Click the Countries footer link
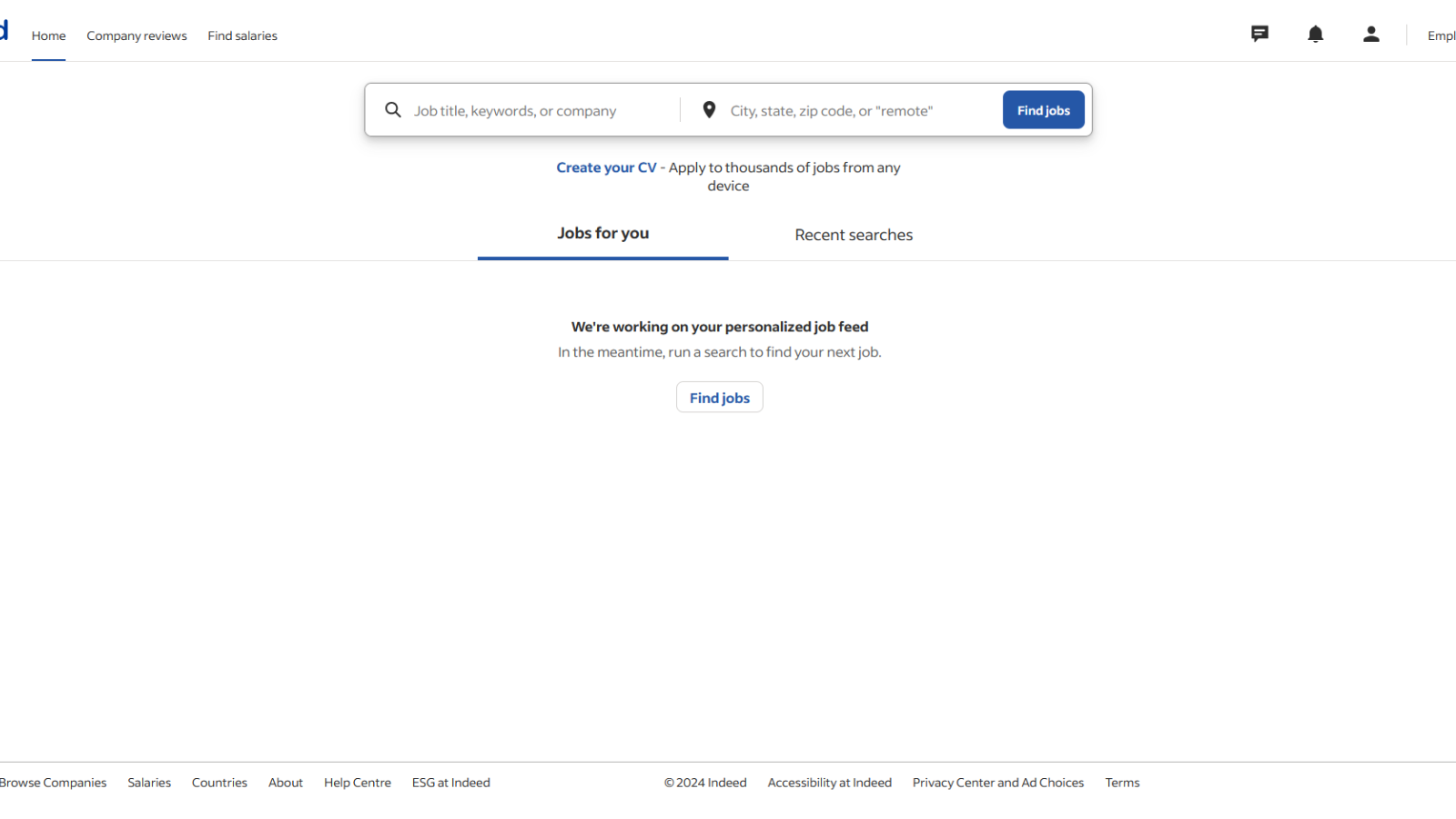 pyautogui.click(x=219, y=783)
